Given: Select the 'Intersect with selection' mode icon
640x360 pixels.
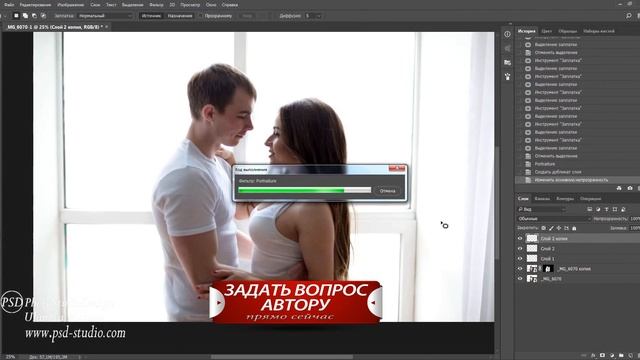Looking at the screenshot, I should [43, 16].
